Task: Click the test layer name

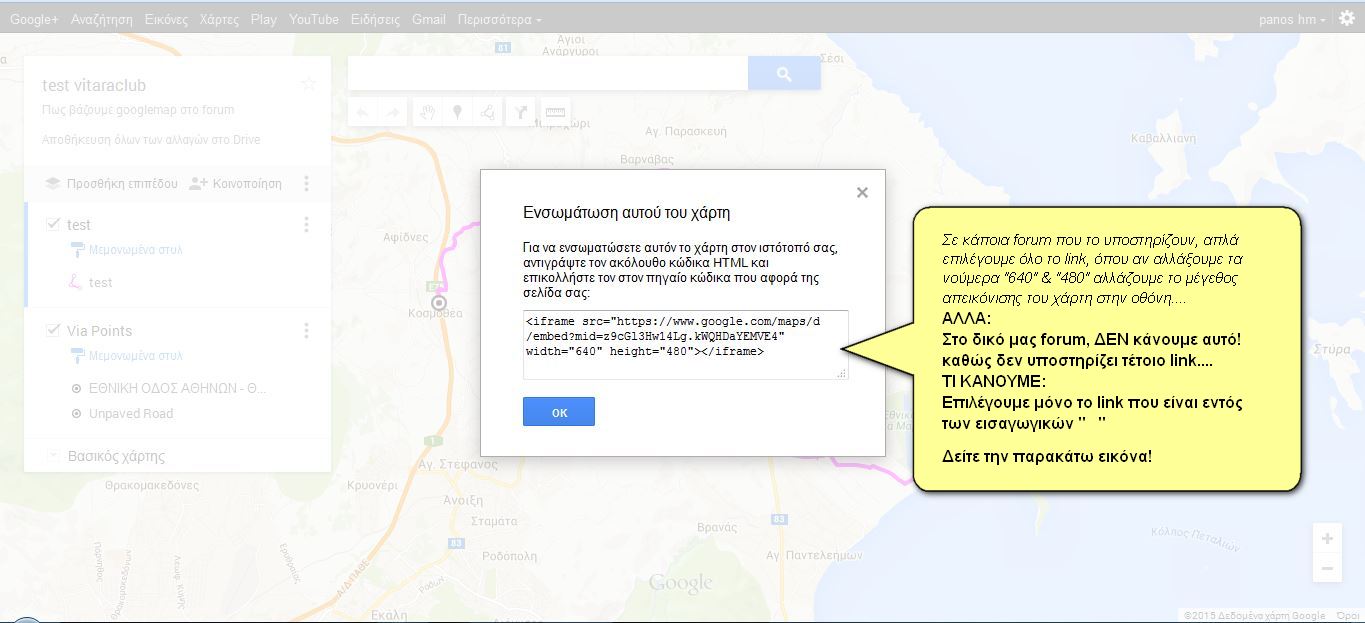Action: coord(79,225)
